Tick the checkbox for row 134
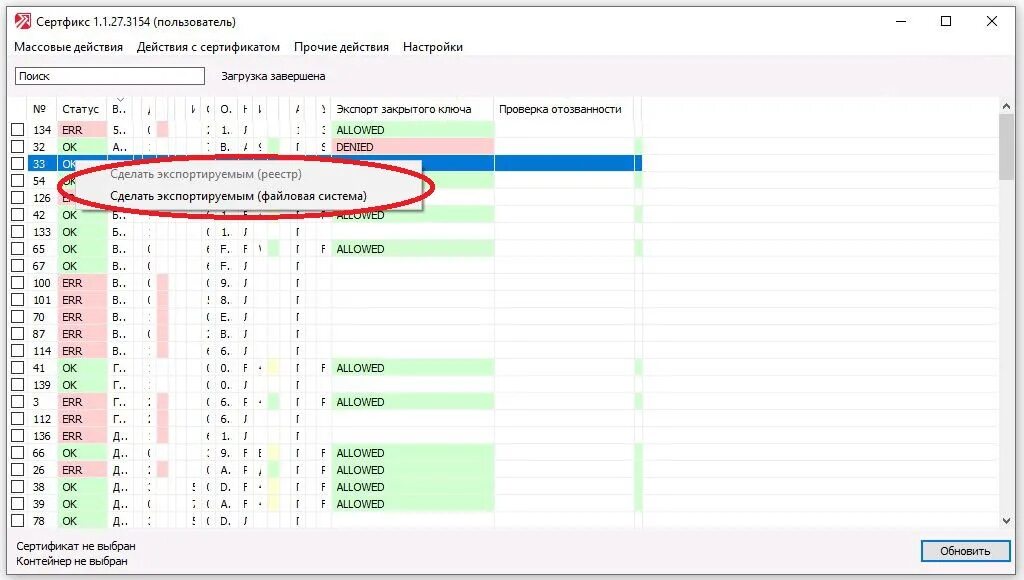The image size is (1024, 580). click(x=18, y=130)
